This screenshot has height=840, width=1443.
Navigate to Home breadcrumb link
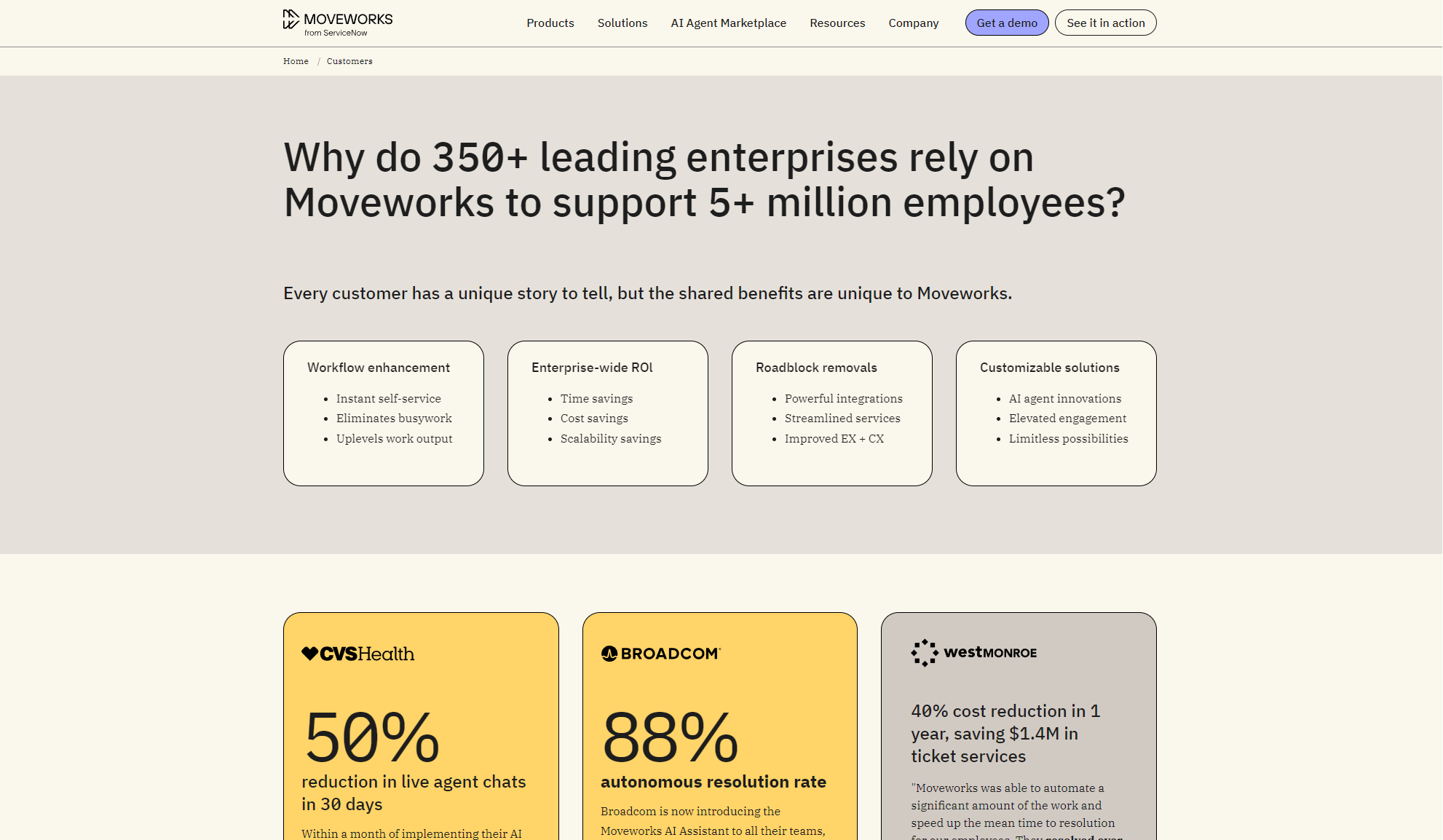(x=296, y=61)
